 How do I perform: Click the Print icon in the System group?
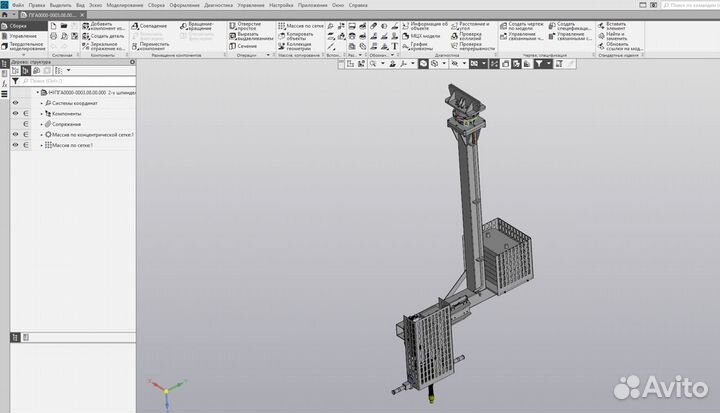(x=54, y=36)
